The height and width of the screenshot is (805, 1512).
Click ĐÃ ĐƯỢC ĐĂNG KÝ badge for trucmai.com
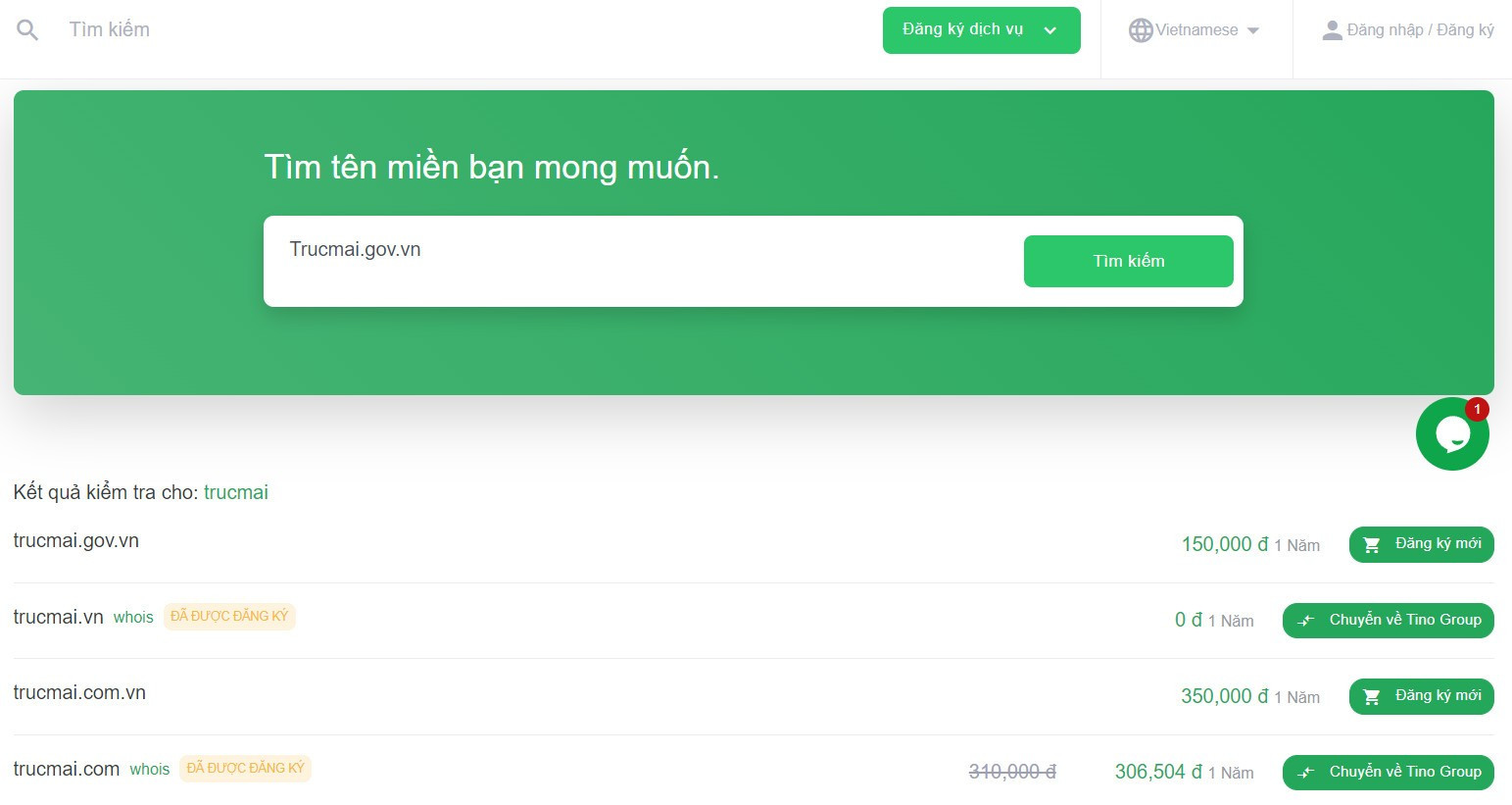[245, 768]
